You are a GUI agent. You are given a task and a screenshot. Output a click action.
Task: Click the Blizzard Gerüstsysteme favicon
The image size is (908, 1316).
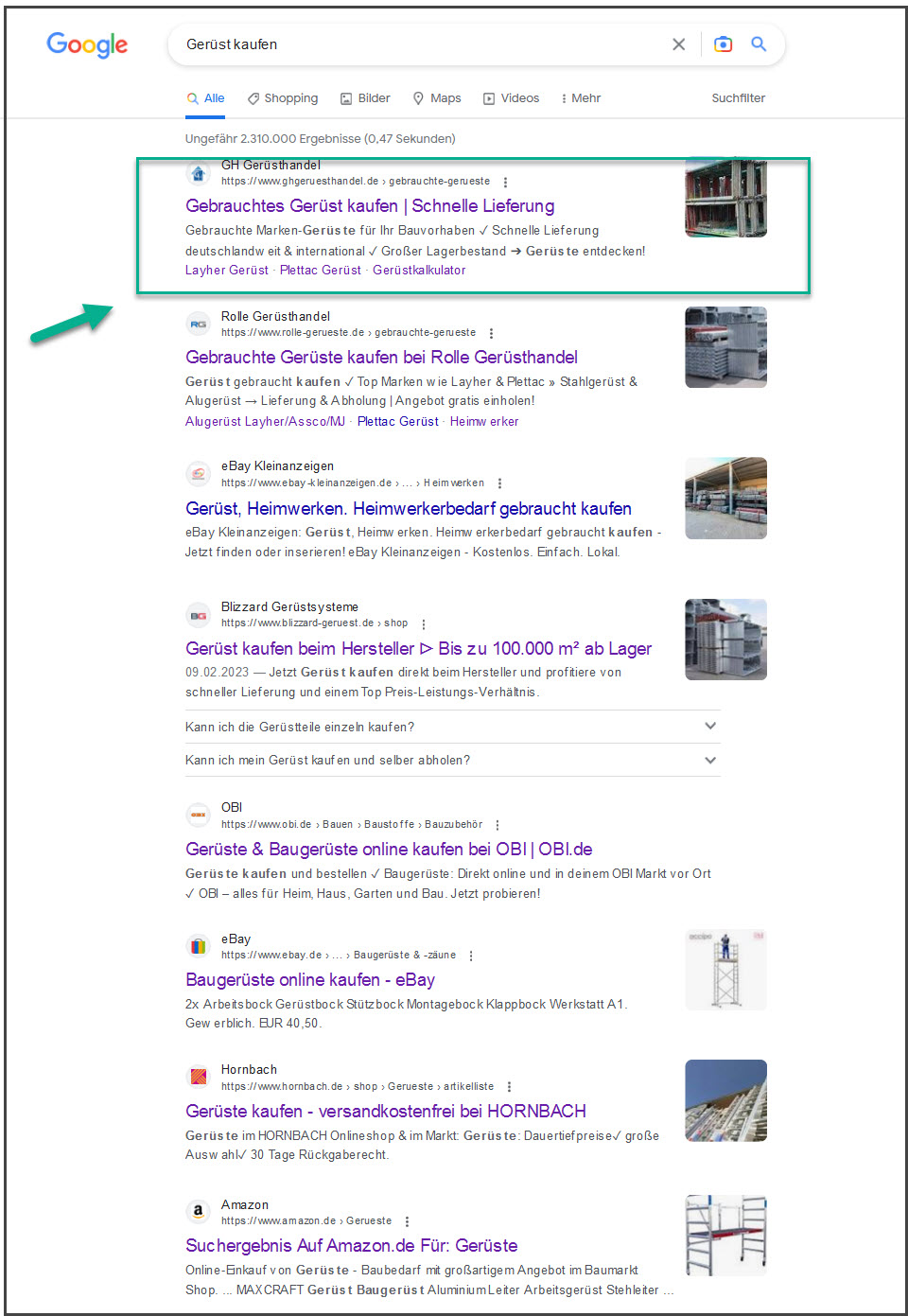[198, 615]
